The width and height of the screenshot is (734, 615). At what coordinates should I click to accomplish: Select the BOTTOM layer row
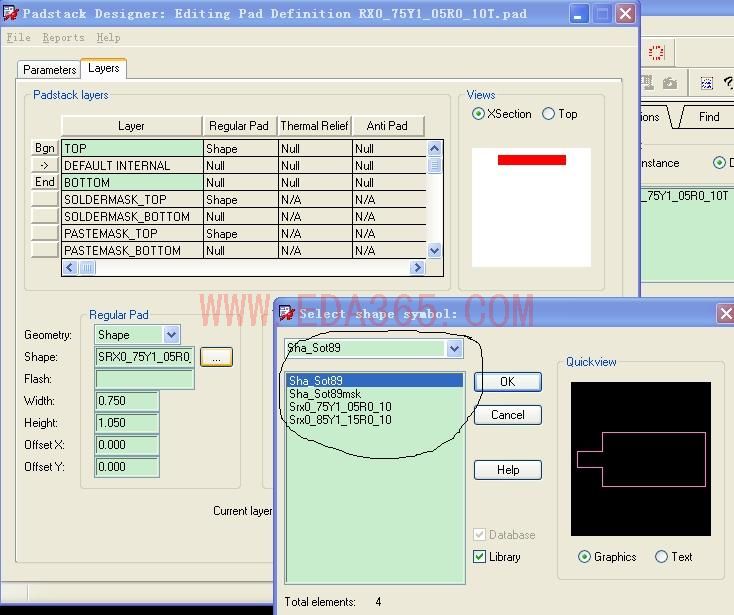click(x=244, y=183)
